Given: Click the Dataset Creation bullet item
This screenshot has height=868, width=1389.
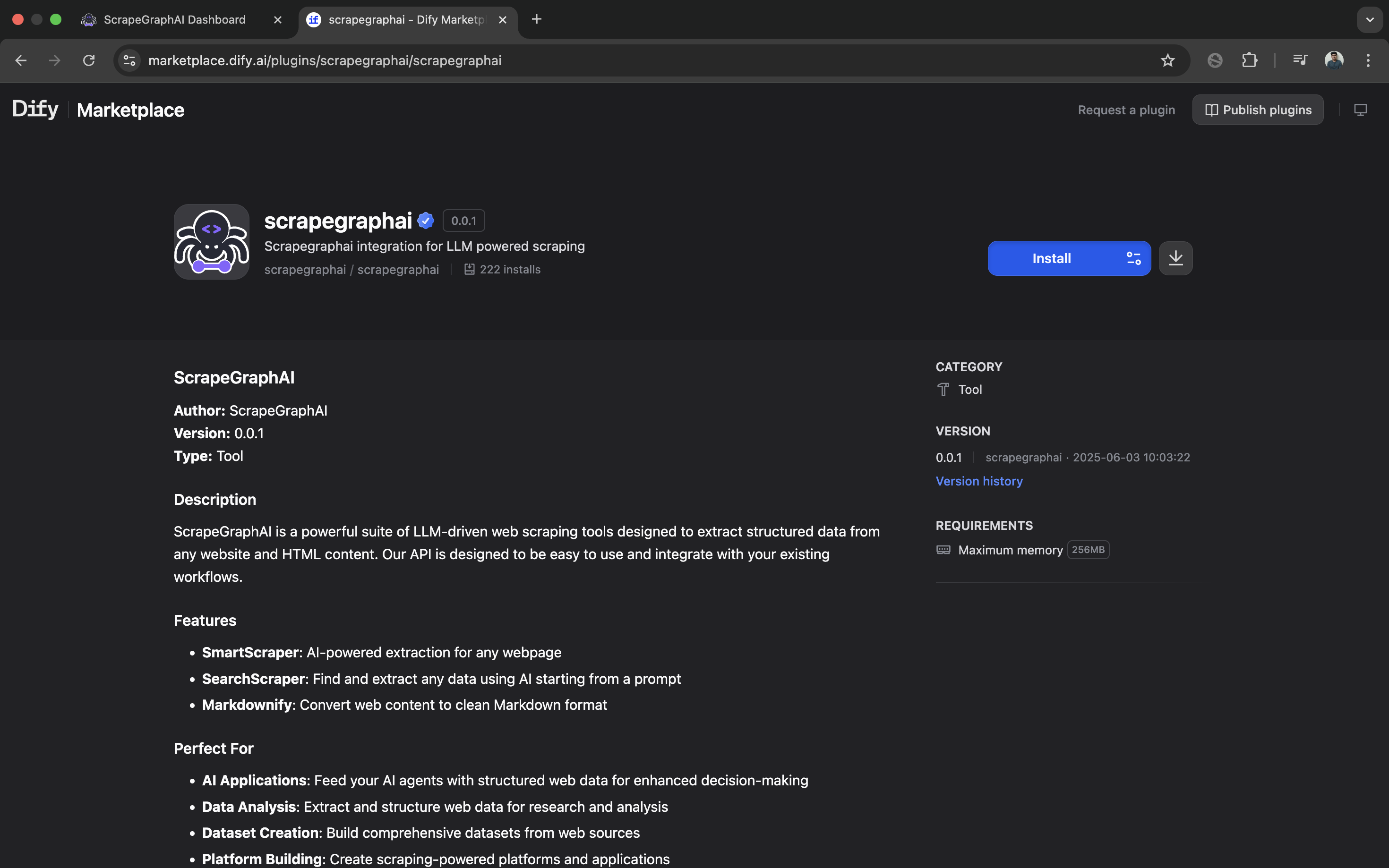Looking at the screenshot, I should tap(420, 833).
